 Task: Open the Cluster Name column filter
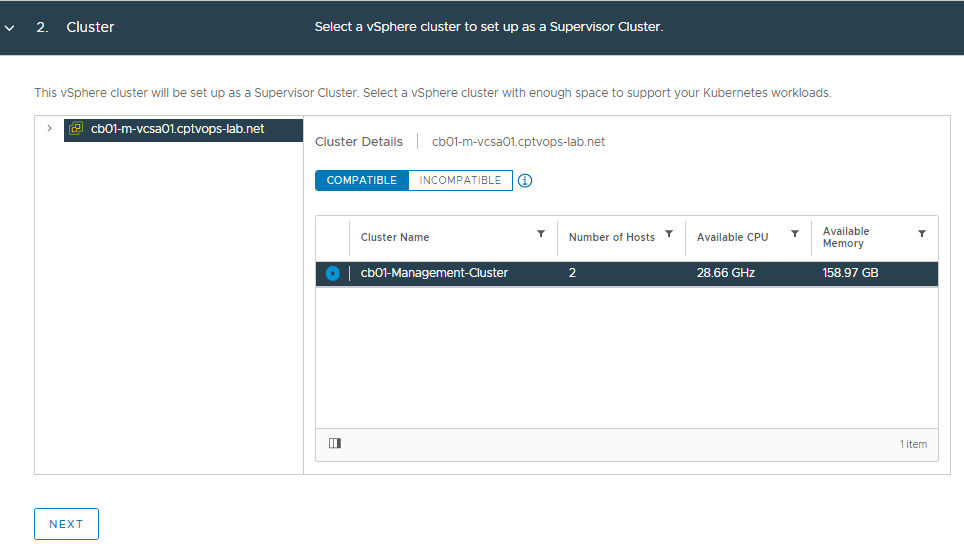pyautogui.click(x=541, y=234)
